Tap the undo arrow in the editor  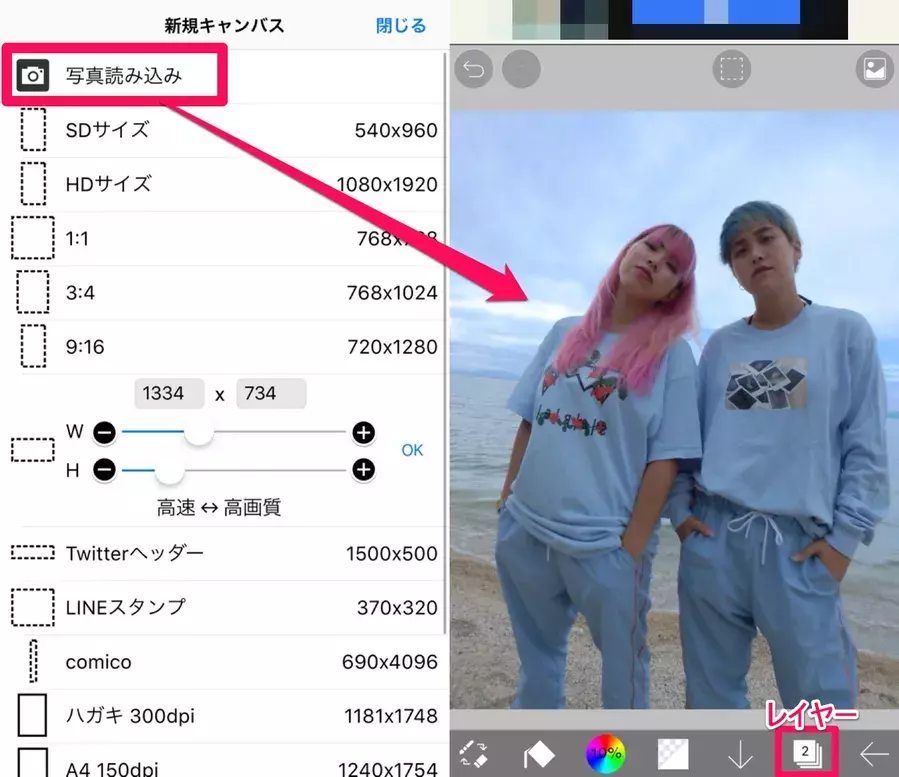(474, 69)
